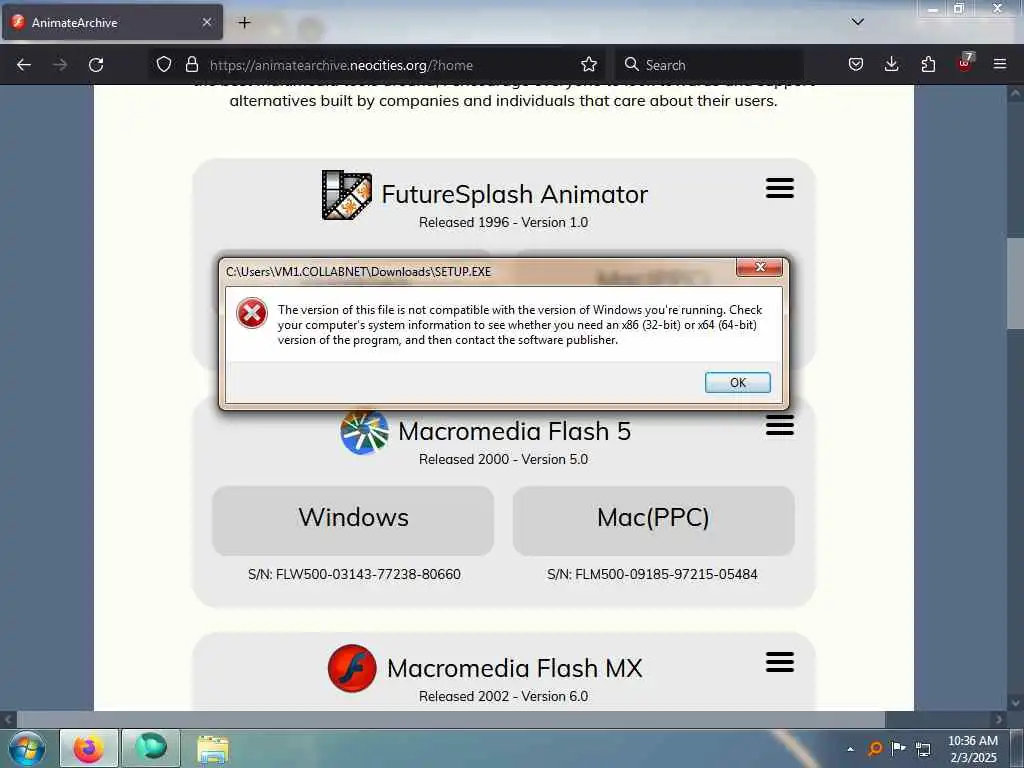The width and height of the screenshot is (1024, 768).
Task: List all tabs dropdown arrow
Action: pos(857,22)
